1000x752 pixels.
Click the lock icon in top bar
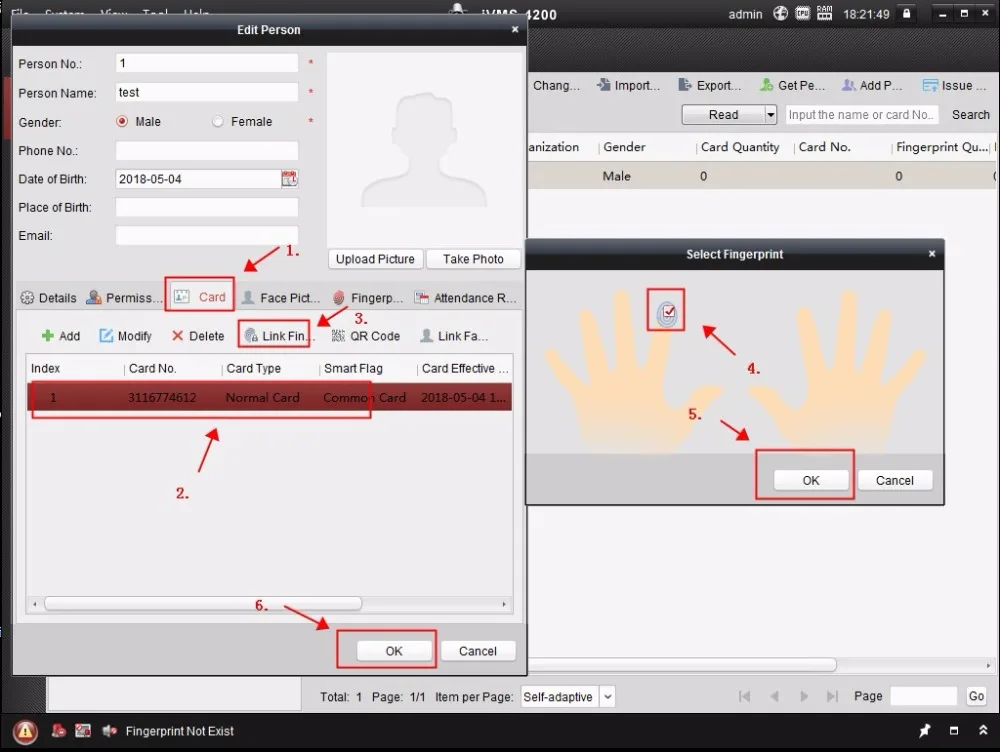[906, 13]
